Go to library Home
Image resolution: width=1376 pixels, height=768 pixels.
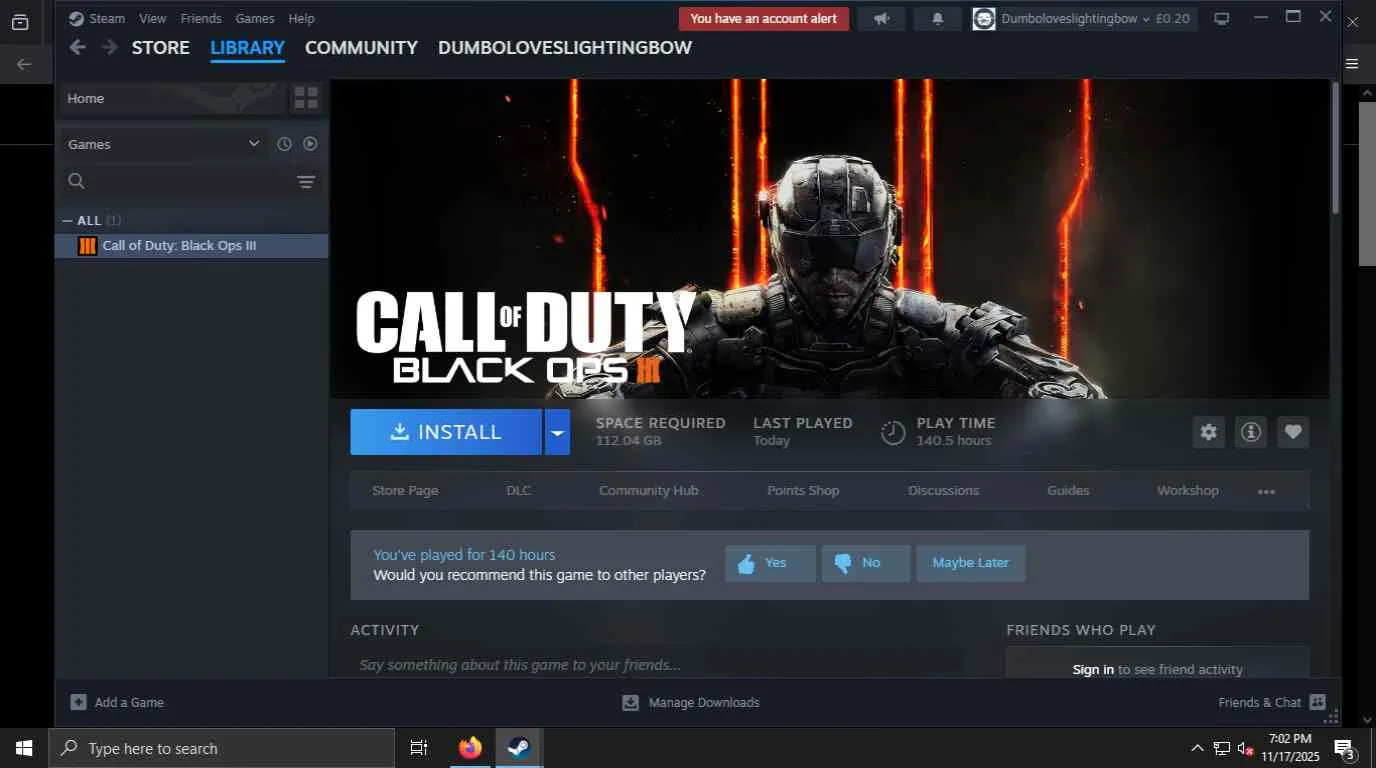[x=174, y=98]
